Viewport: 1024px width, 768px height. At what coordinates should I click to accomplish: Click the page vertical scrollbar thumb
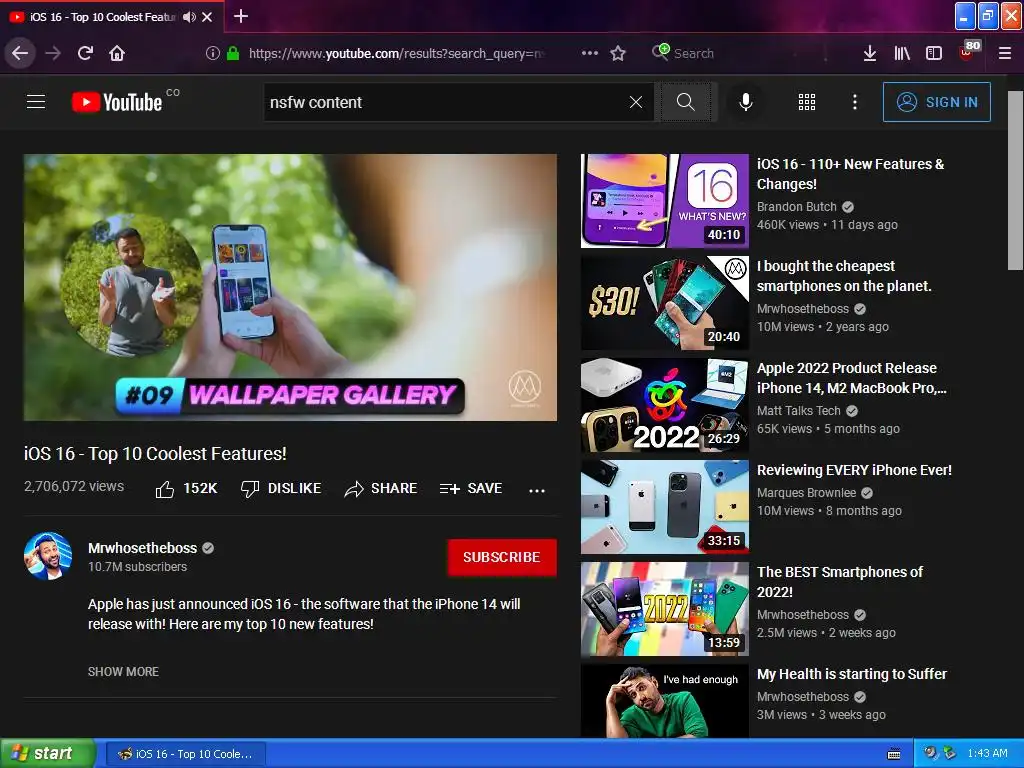click(x=1015, y=180)
